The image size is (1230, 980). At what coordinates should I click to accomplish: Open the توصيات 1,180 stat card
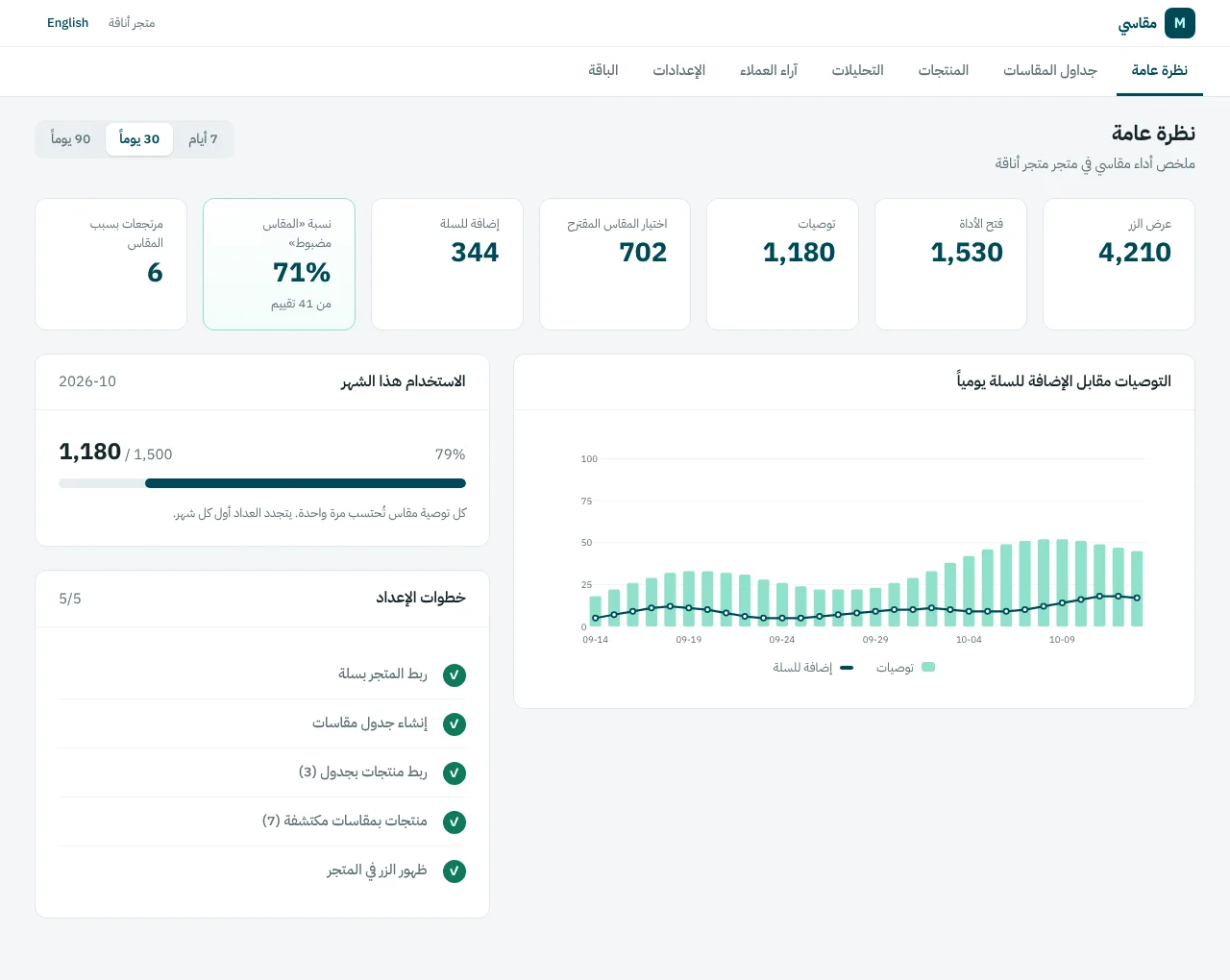click(x=782, y=264)
